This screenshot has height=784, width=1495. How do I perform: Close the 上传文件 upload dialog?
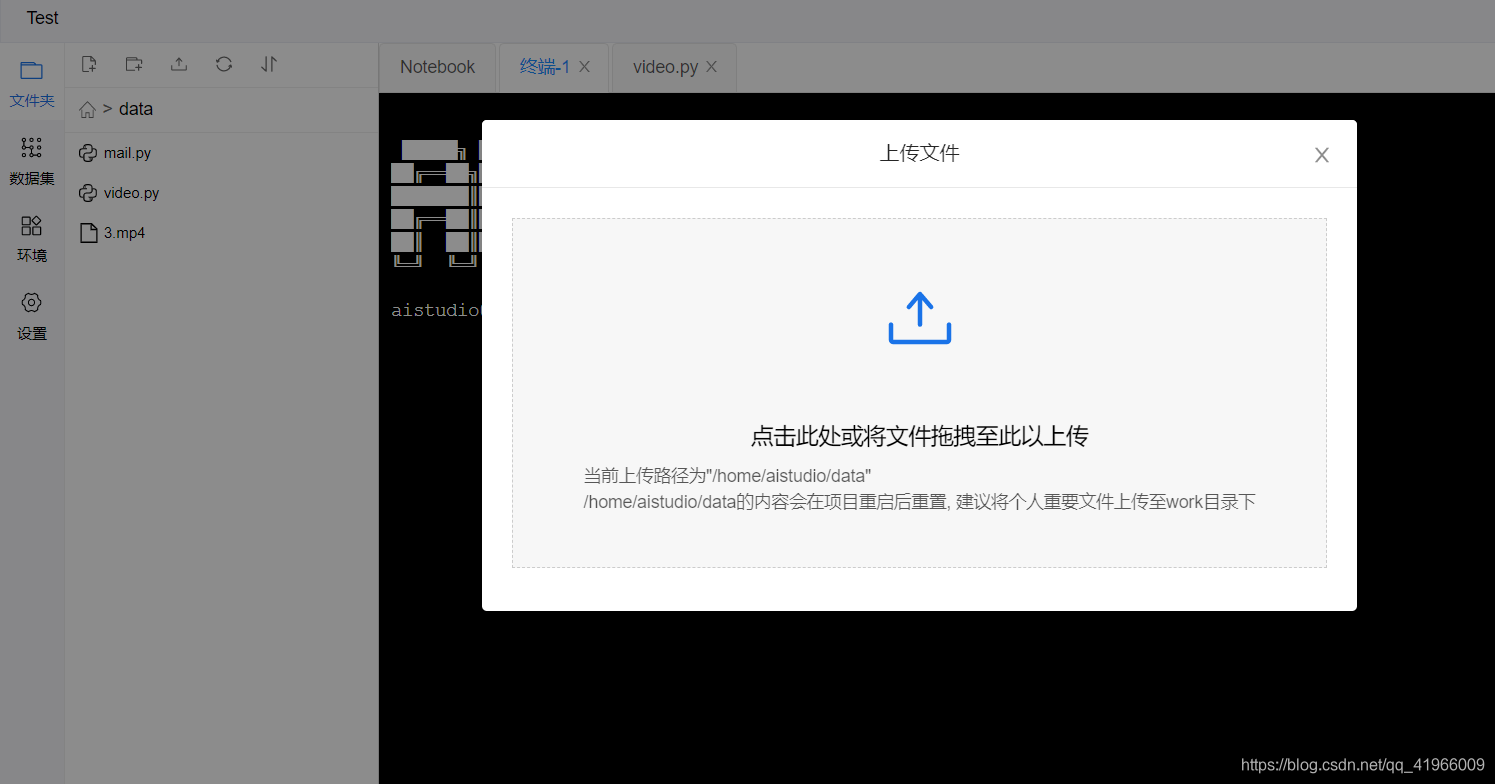pyautogui.click(x=1321, y=155)
